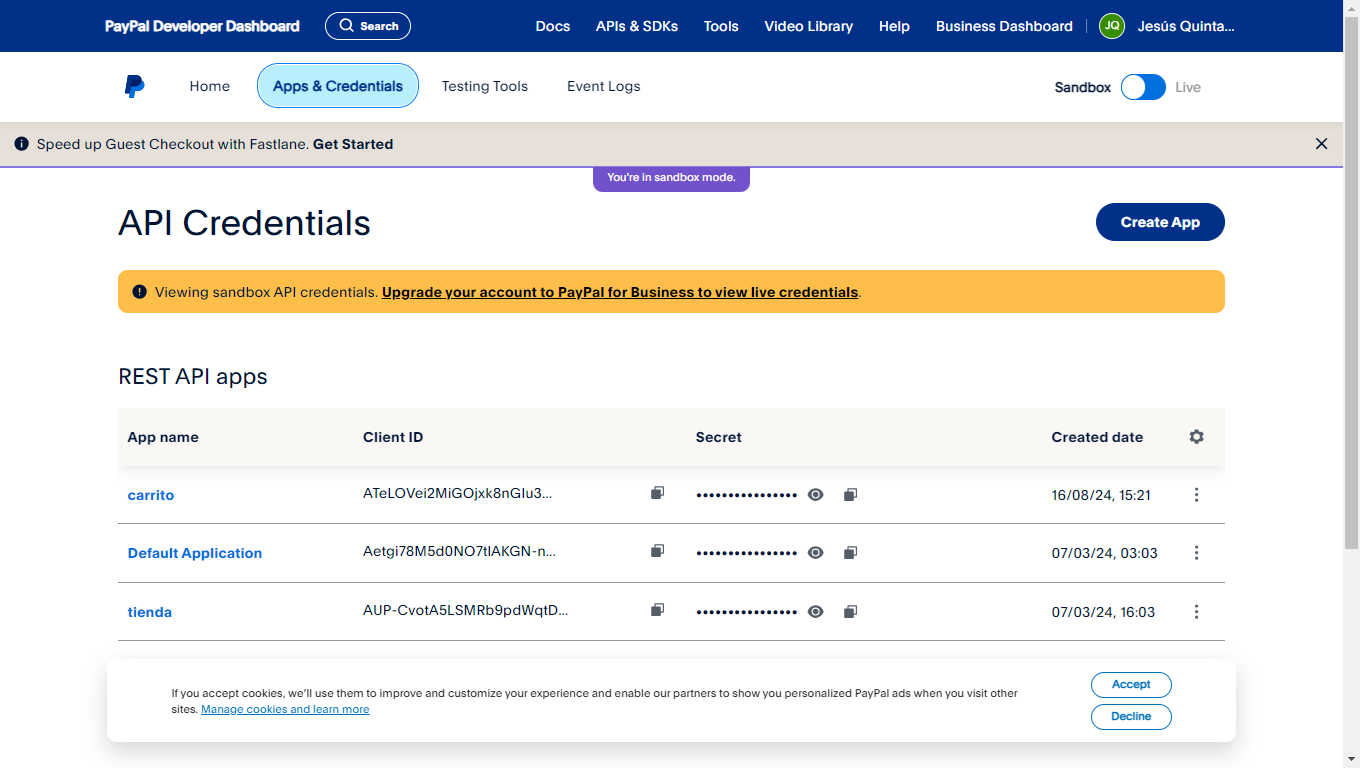Open the Docs menu
The width and height of the screenshot is (1360, 768).
tap(553, 26)
